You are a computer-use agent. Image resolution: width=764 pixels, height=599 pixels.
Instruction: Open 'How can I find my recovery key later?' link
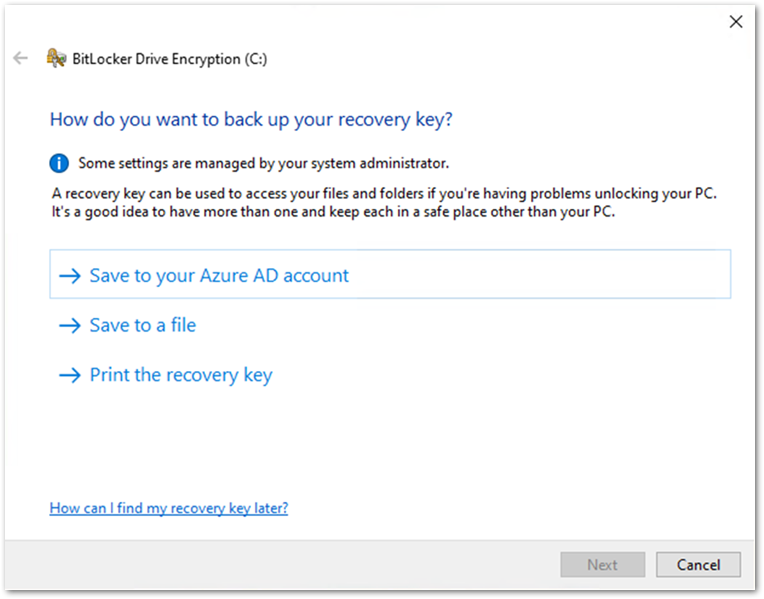[x=169, y=508]
